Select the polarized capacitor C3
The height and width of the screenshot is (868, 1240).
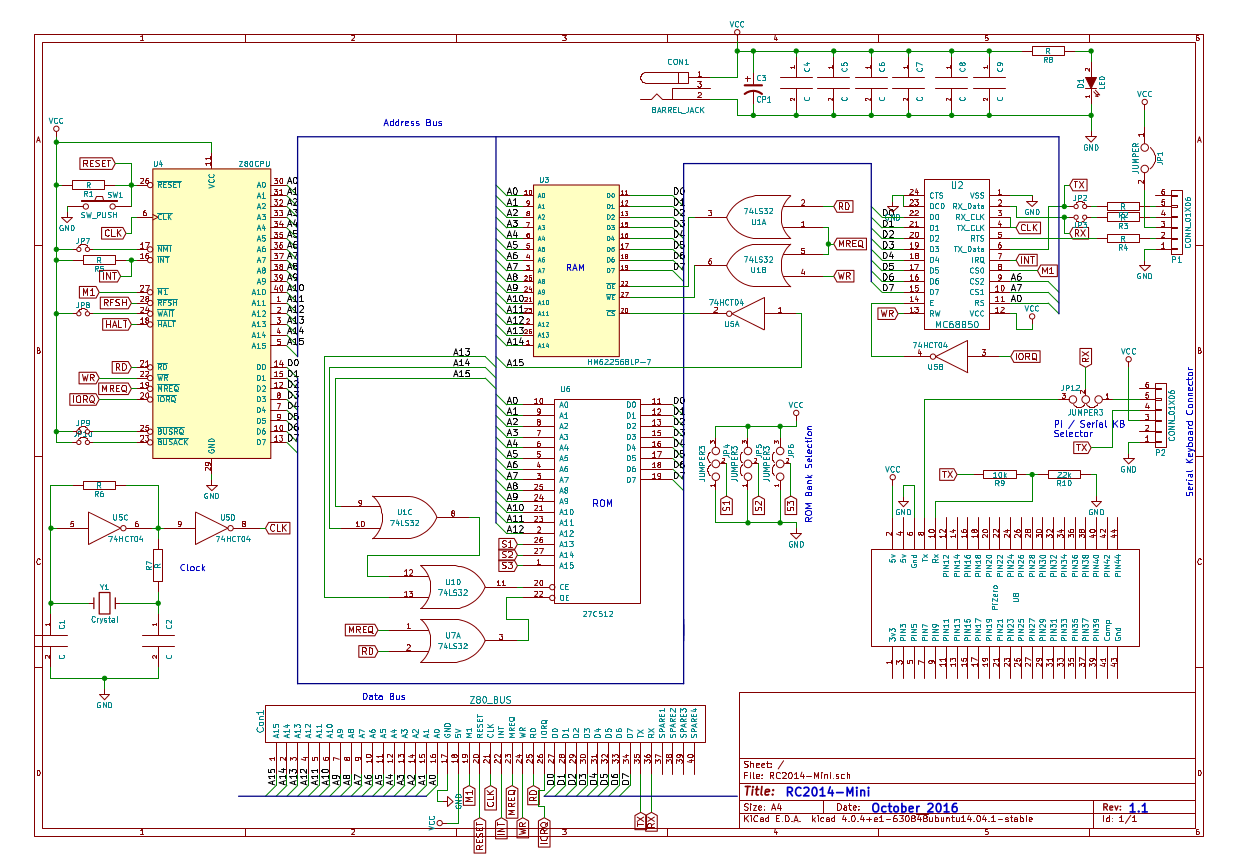753,88
